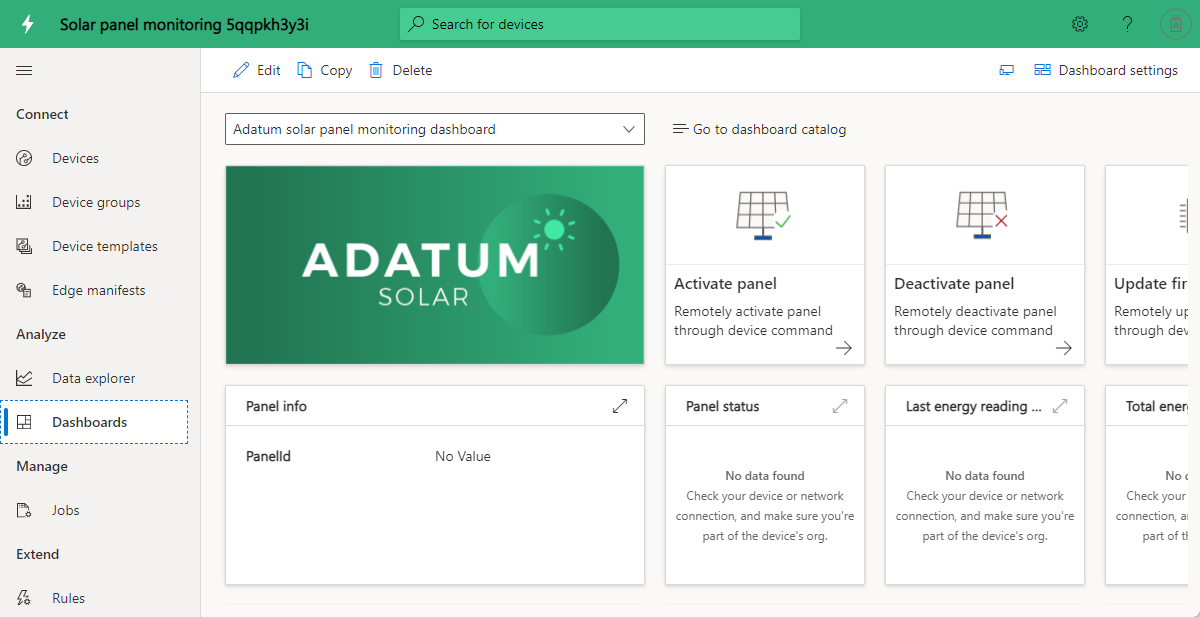Image resolution: width=1200 pixels, height=617 pixels.
Task: Click the magnifier icon in search box
Action: click(416, 24)
